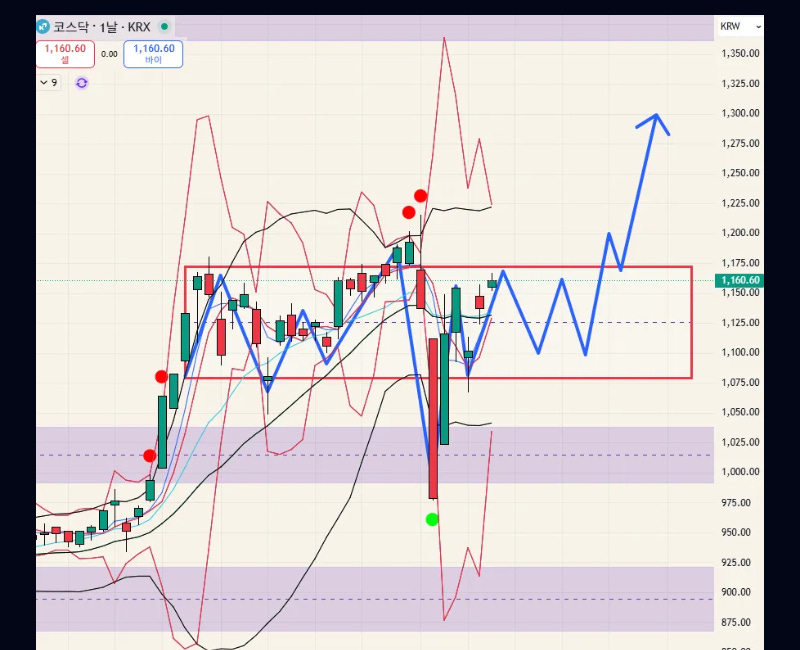Click the 0.00 spread value
800x650 pixels.
(x=109, y=54)
